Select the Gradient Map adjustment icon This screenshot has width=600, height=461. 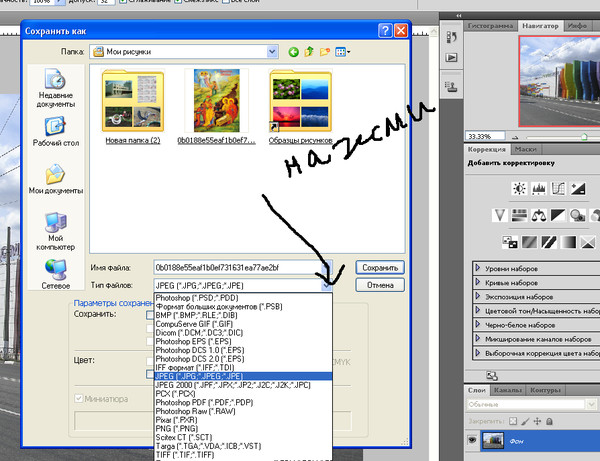(x=568, y=242)
